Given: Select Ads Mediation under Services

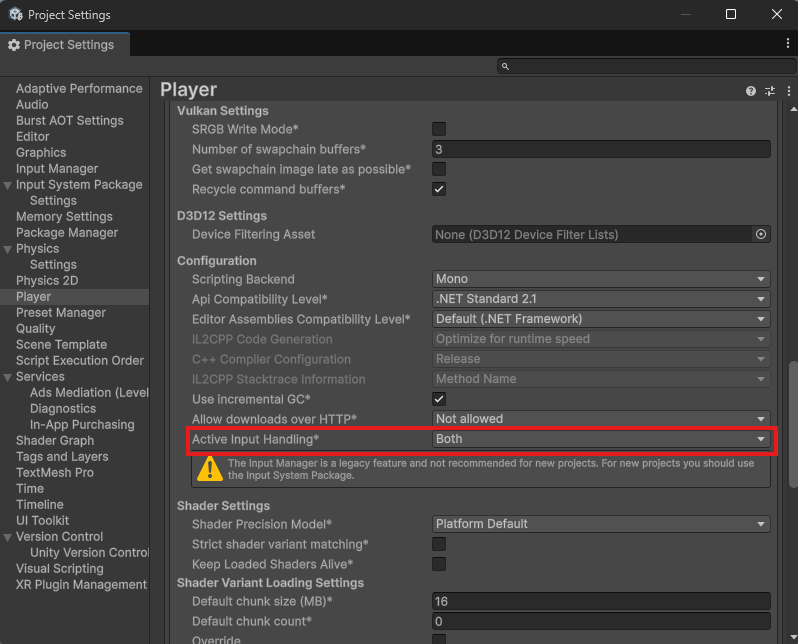Looking at the screenshot, I should (89, 393).
